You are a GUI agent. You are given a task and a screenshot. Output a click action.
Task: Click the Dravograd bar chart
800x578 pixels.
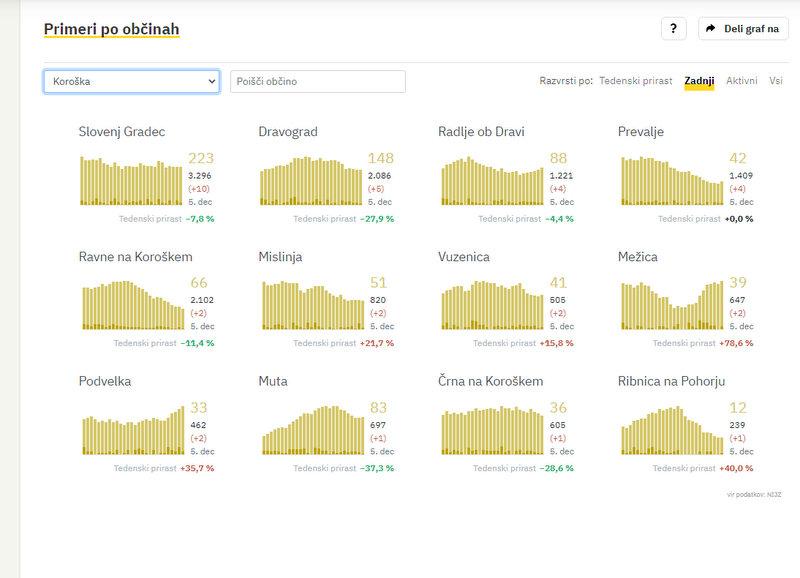[311, 180]
